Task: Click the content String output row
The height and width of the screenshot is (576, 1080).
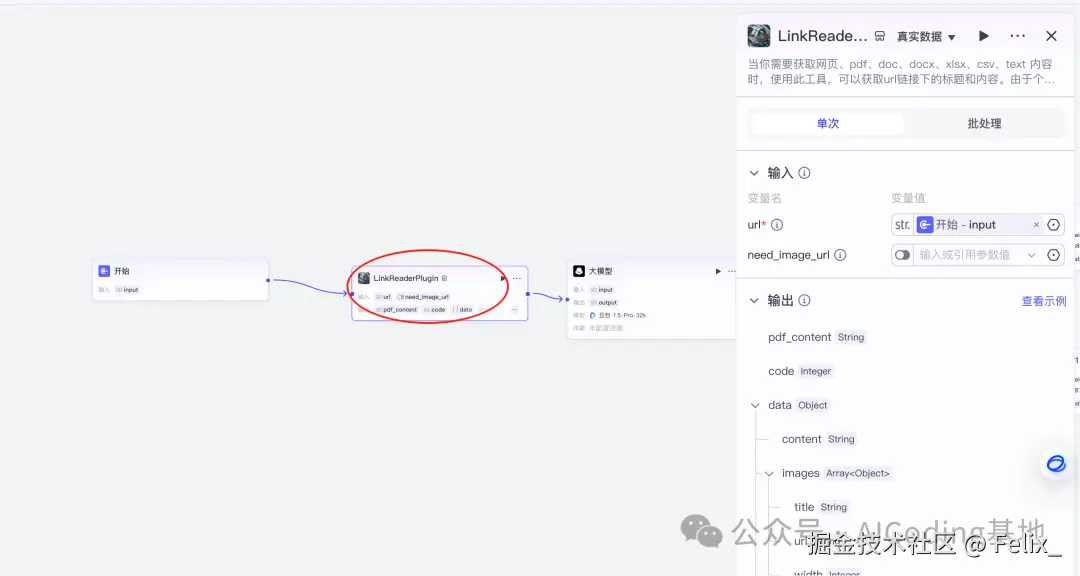Action: click(x=819, y=439)
